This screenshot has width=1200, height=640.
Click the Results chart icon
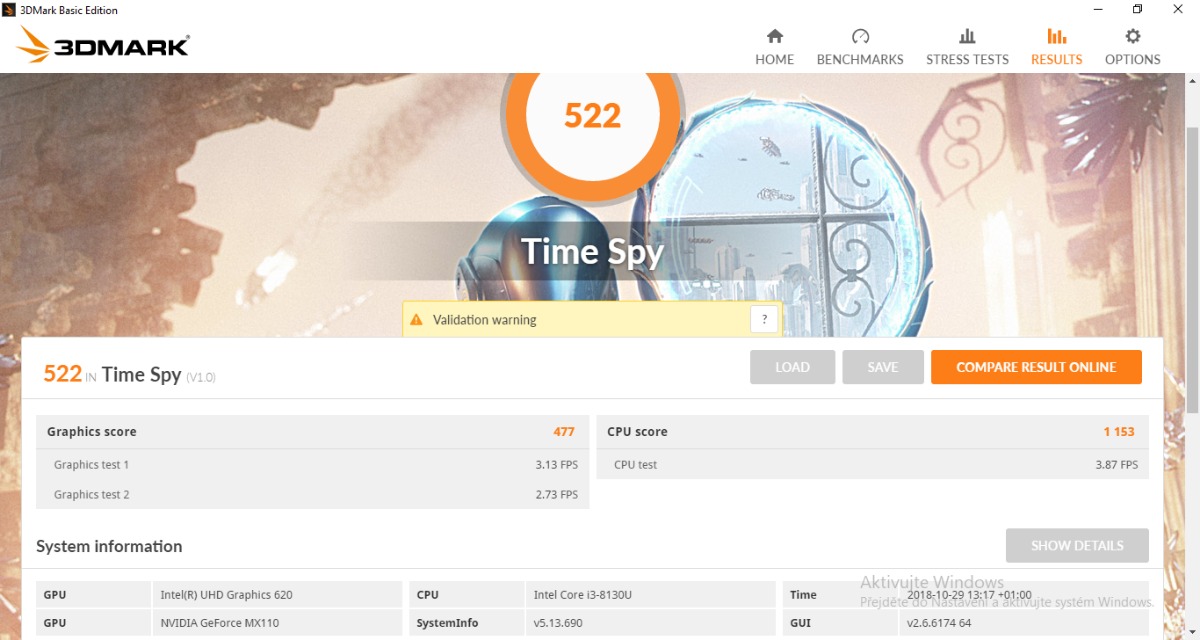point(1056,37)
